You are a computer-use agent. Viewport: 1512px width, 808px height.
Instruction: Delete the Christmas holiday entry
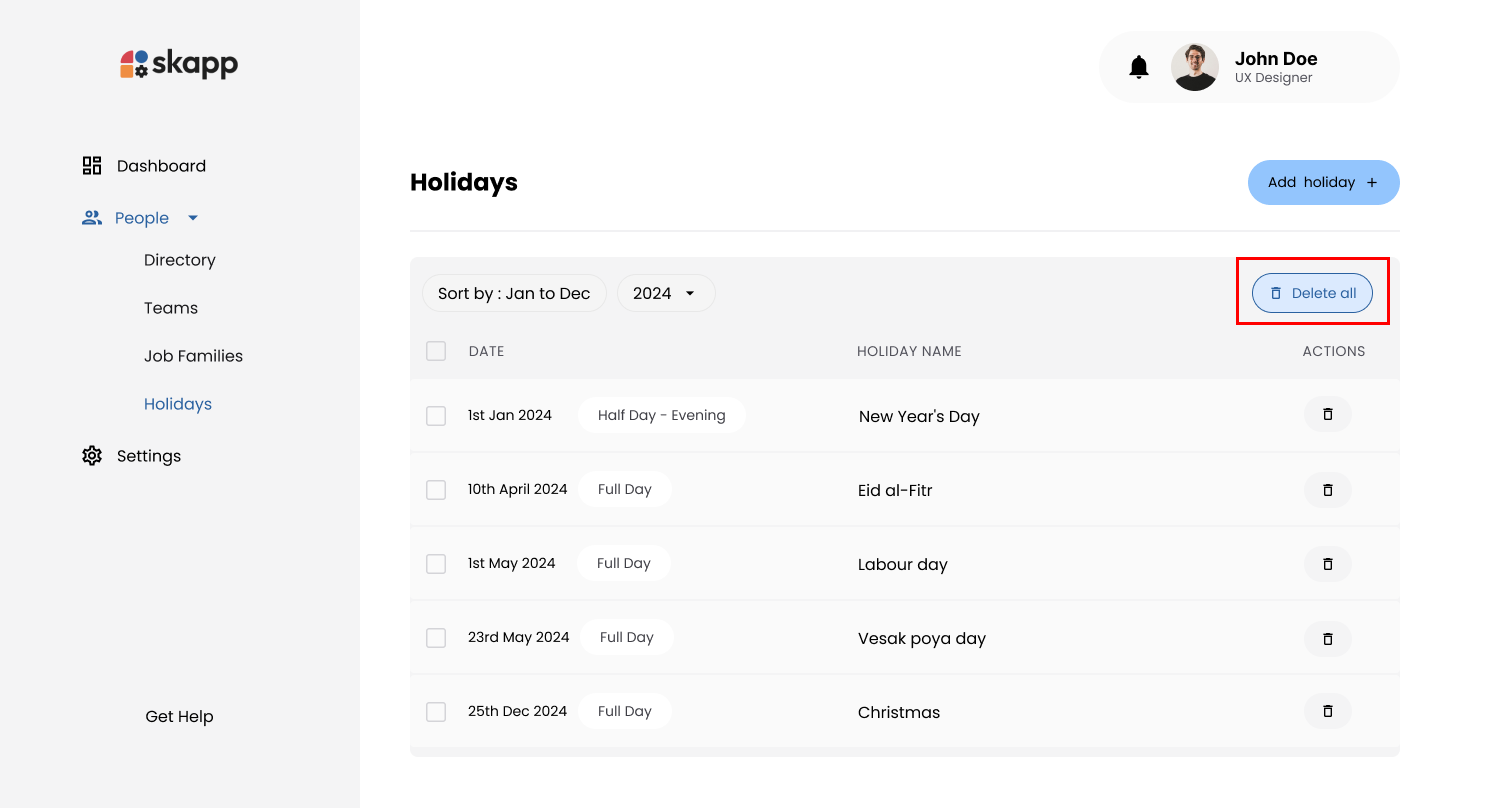(1327, 711)
